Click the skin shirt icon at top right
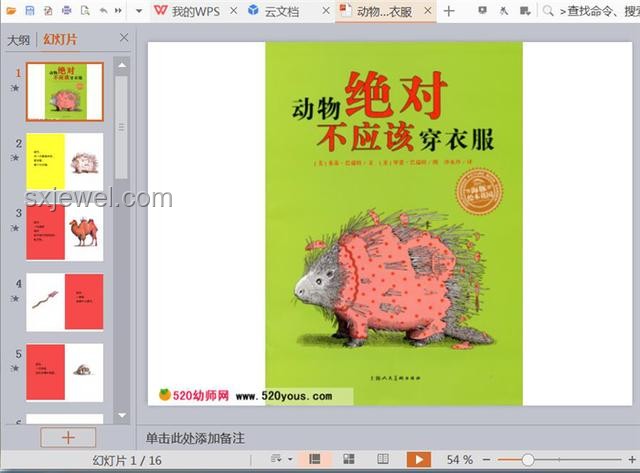This screenshot has height=473, width=640. [x=504, y=11]
